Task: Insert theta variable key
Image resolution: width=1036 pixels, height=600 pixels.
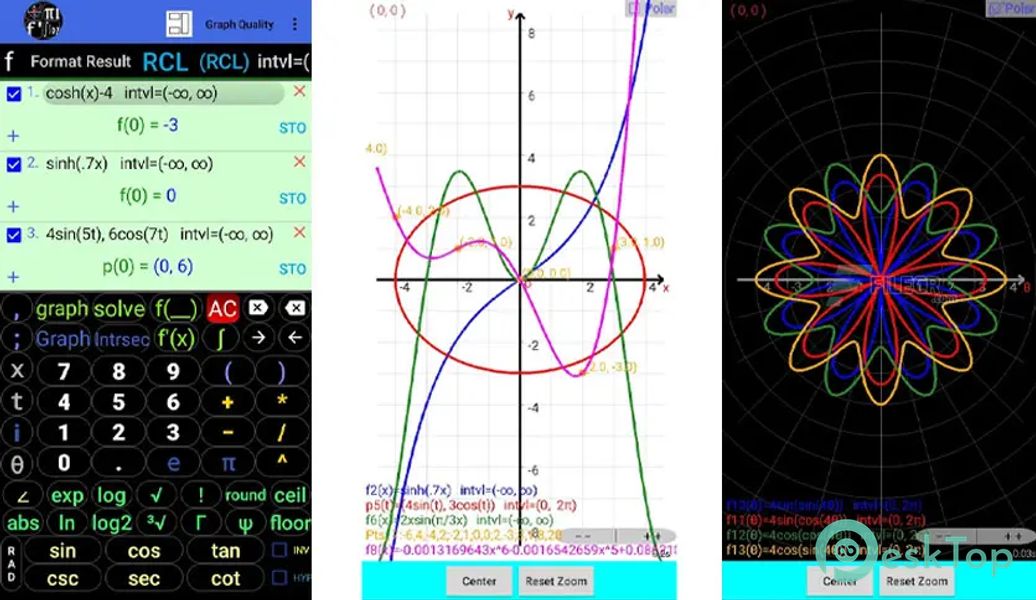Action: (17, 464)
